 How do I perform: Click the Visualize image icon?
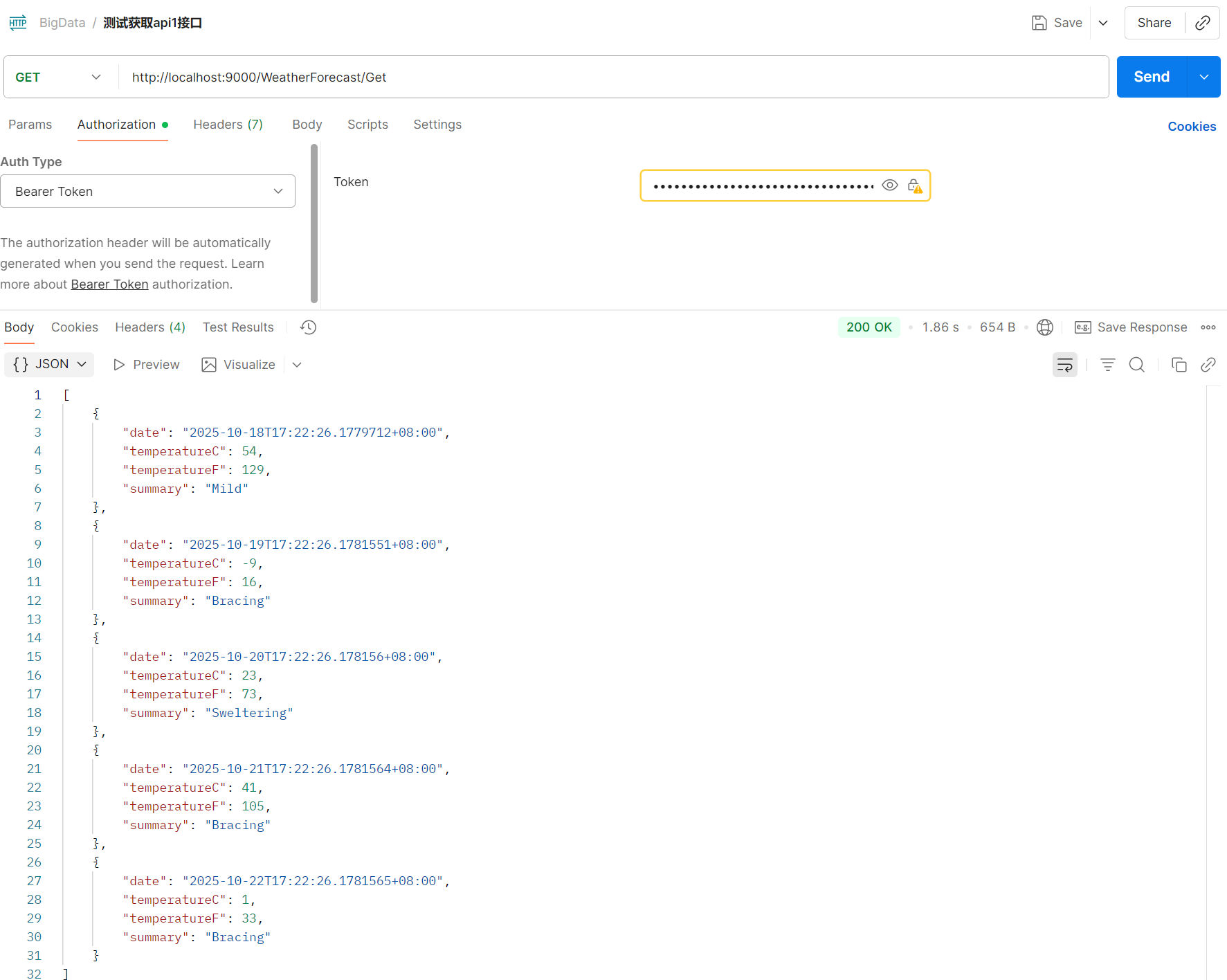209,365
